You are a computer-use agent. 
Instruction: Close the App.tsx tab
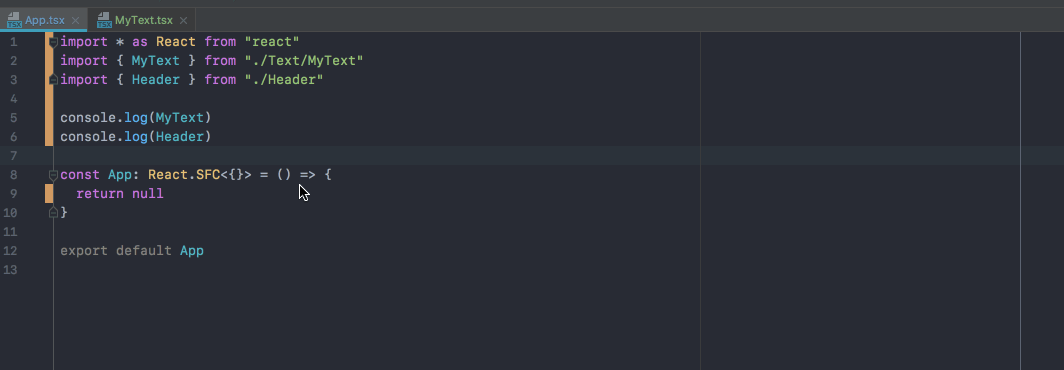click(75, 21)
